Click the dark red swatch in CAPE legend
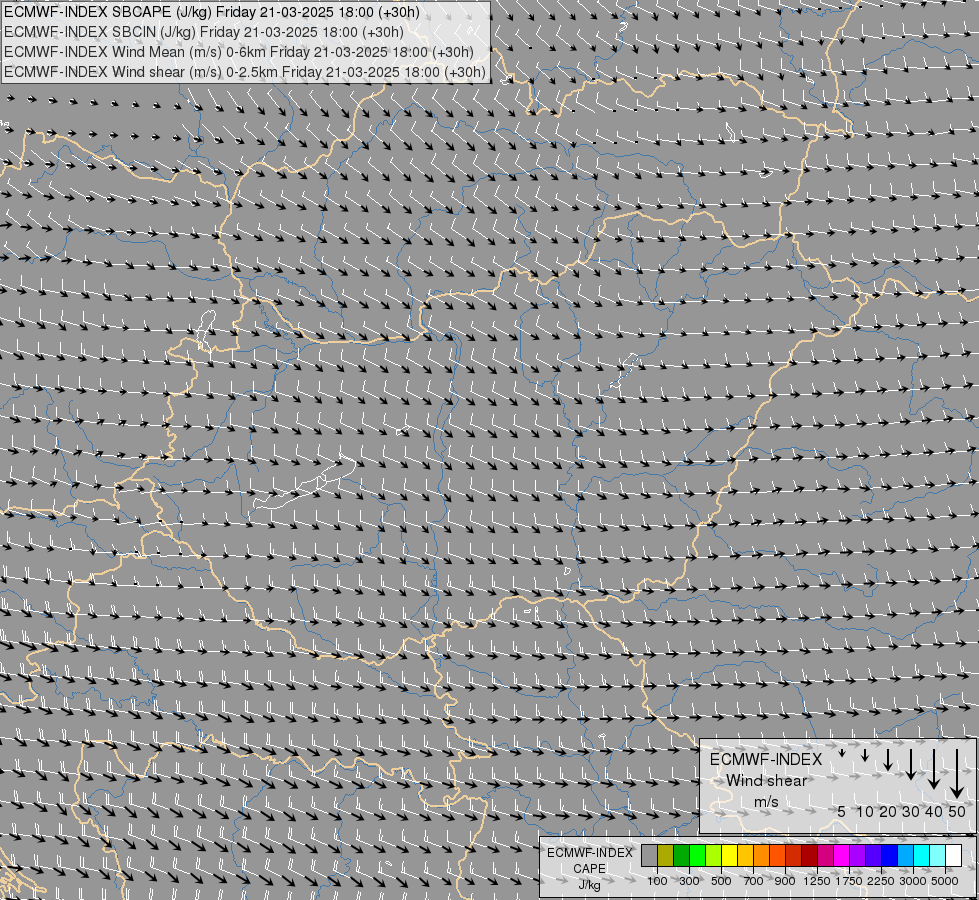 (x=809, y=856)
